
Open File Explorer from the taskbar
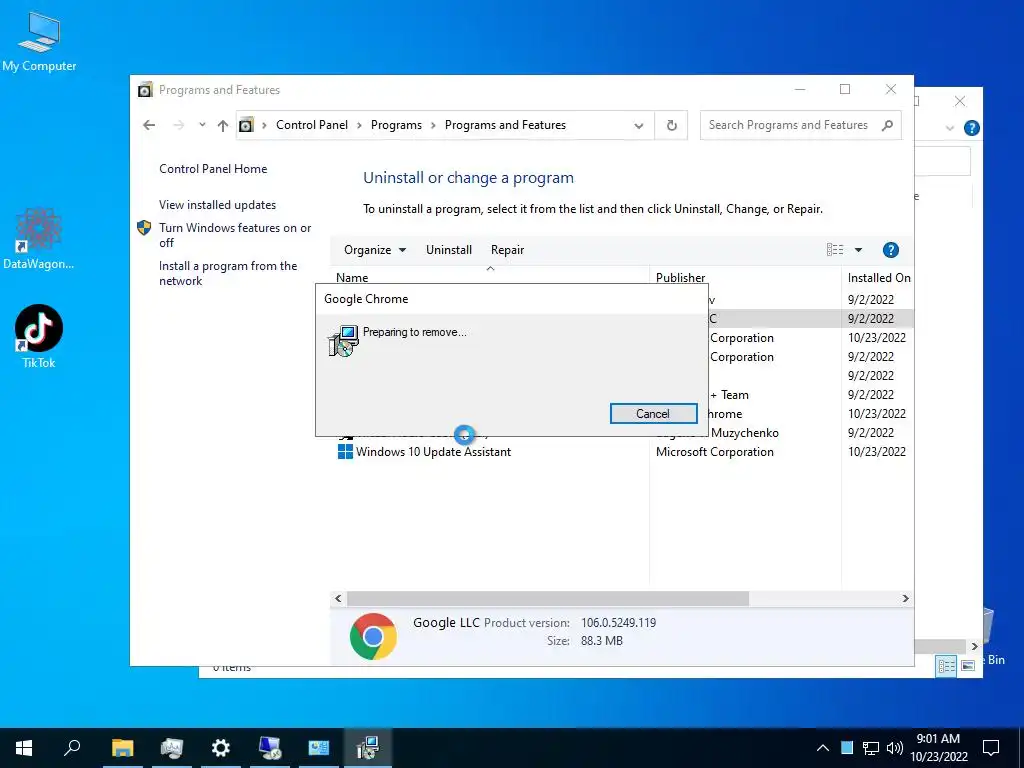pos(122,748)
